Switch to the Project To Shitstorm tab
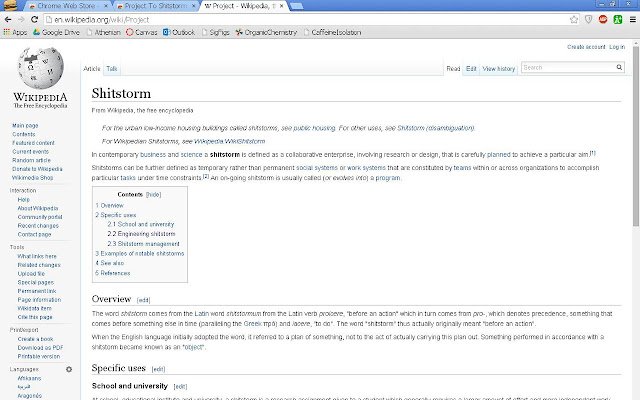Viewport: 640px width, 400px height. pos(155,6)
